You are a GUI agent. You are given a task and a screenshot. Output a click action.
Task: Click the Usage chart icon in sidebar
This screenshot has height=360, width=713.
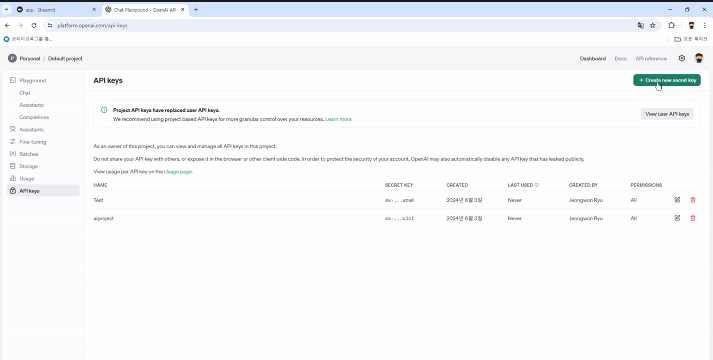tap(13, 179)
